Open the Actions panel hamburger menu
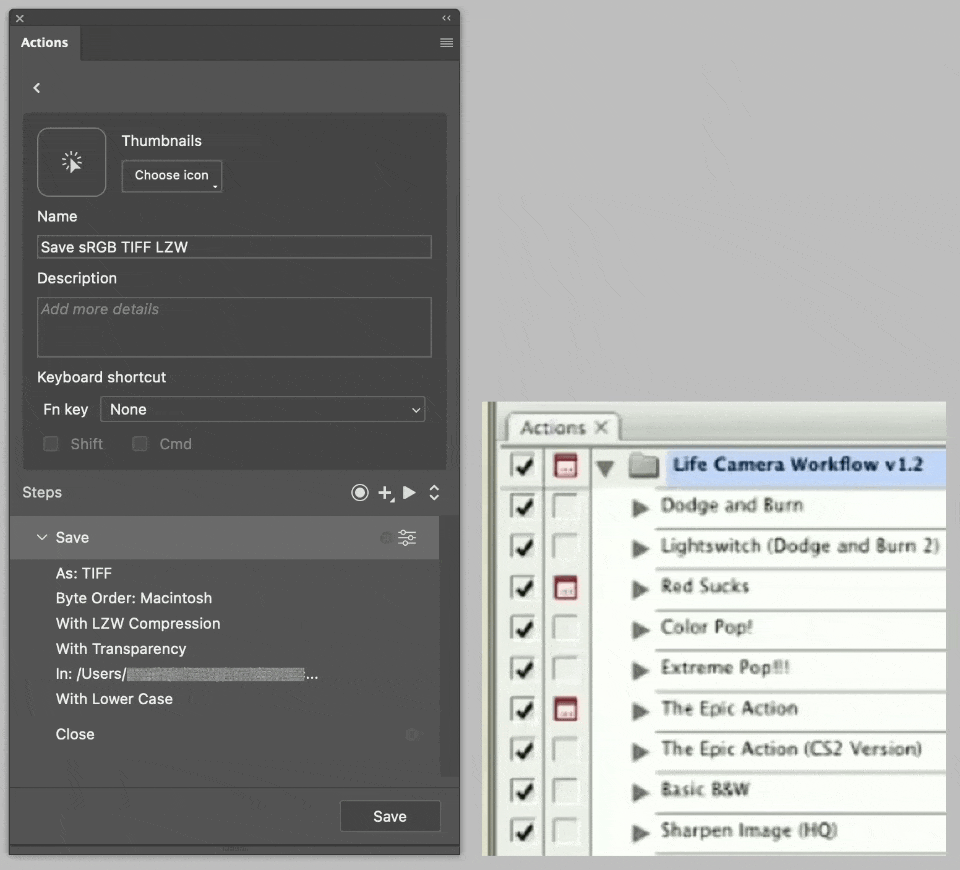 pos(446,42)
